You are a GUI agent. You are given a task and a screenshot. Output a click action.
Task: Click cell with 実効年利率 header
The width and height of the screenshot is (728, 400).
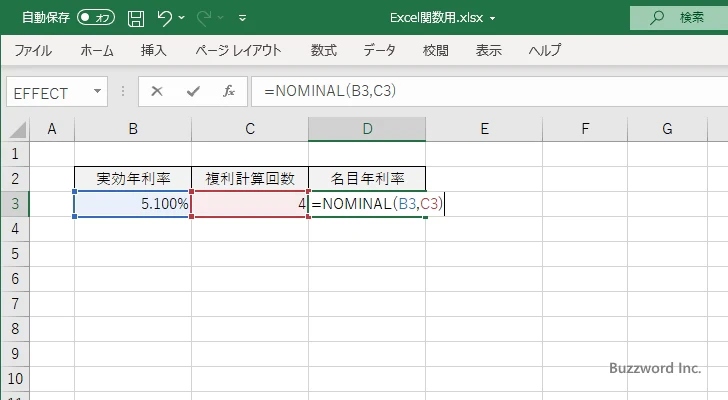(x=133, y=179)
